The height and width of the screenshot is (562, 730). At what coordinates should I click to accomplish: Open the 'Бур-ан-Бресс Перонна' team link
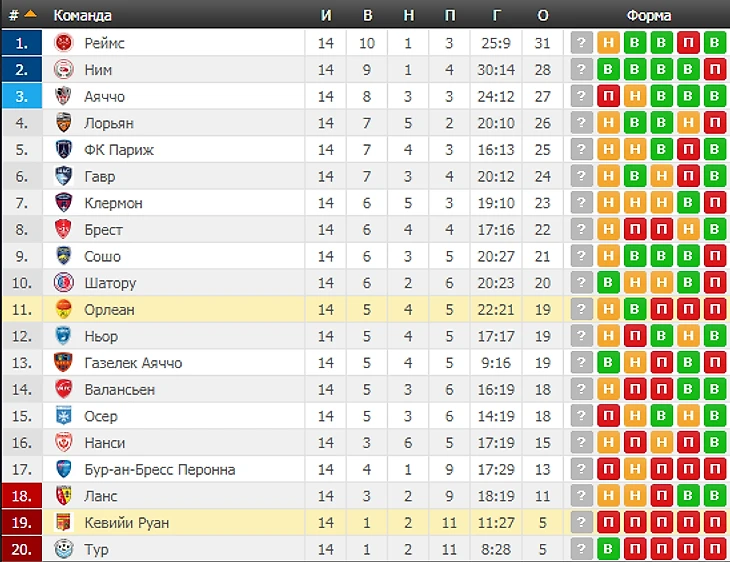tap(160, 470)
